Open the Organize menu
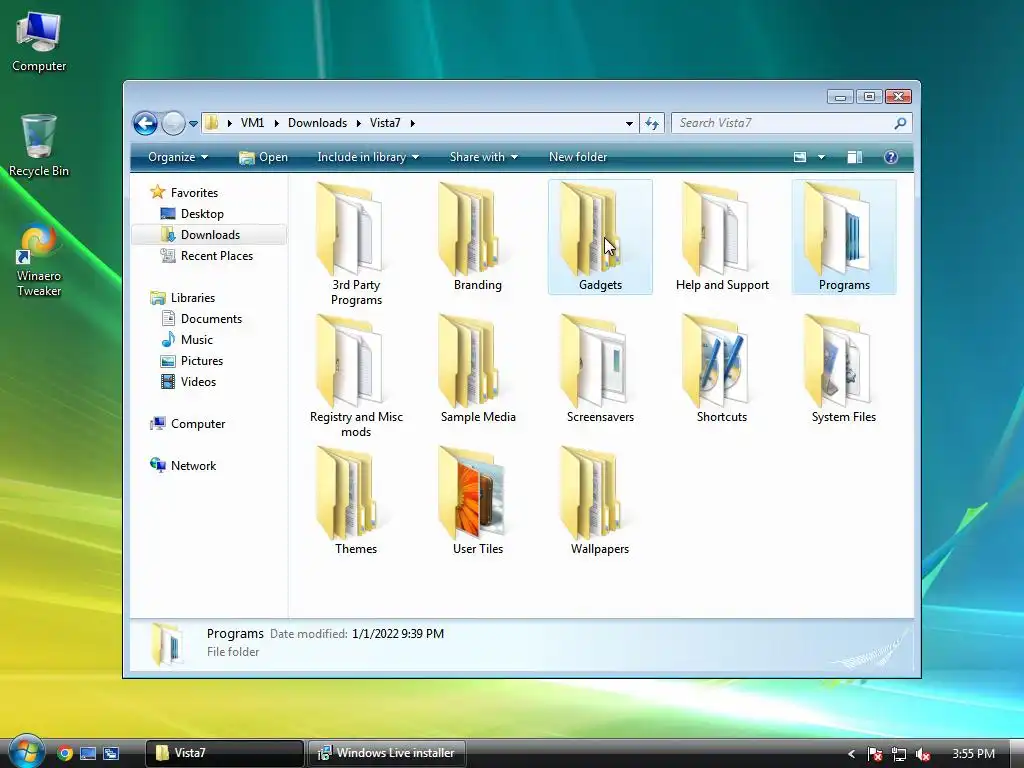 point(178,157)
